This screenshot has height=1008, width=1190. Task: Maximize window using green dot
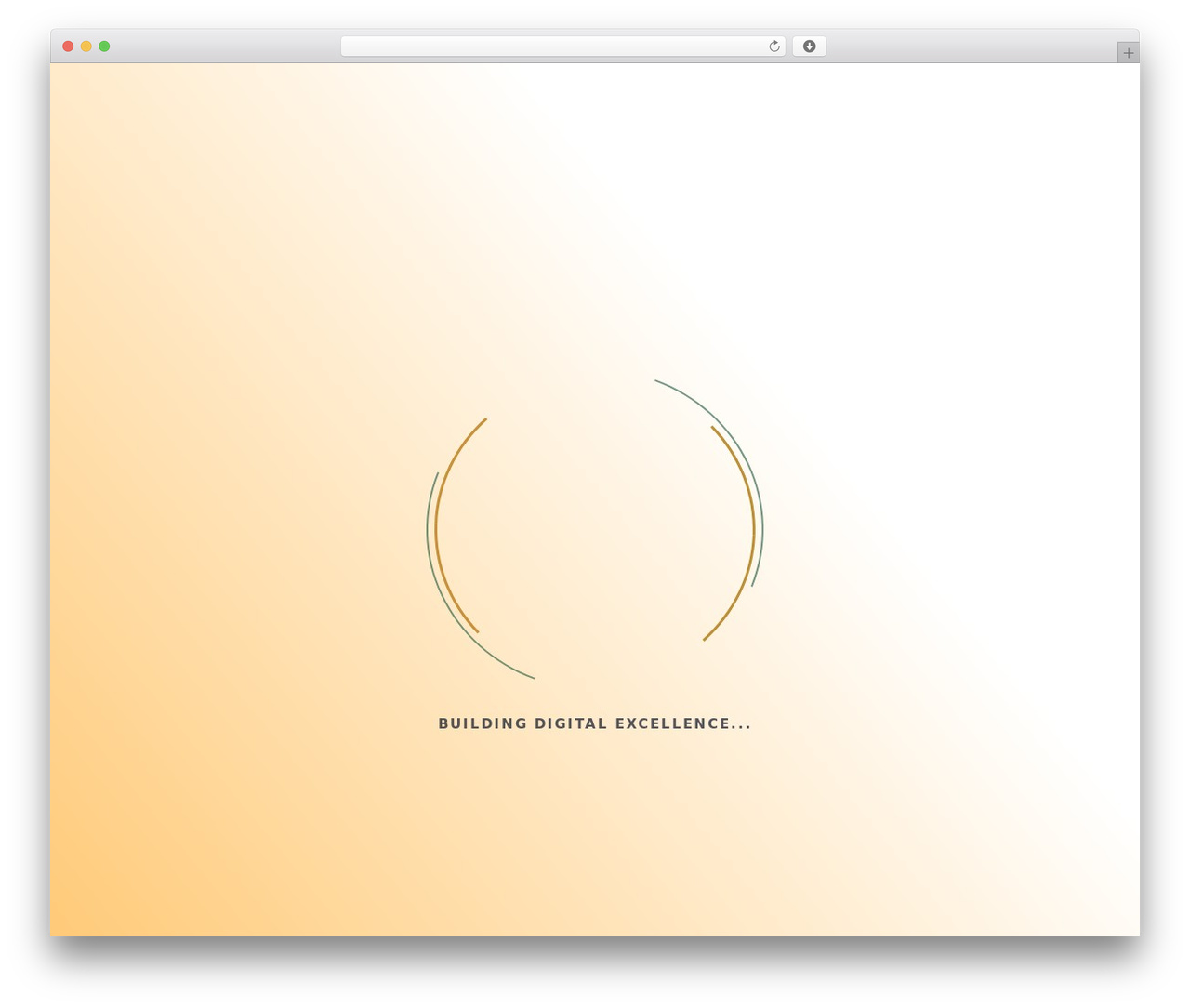[104, 46]
